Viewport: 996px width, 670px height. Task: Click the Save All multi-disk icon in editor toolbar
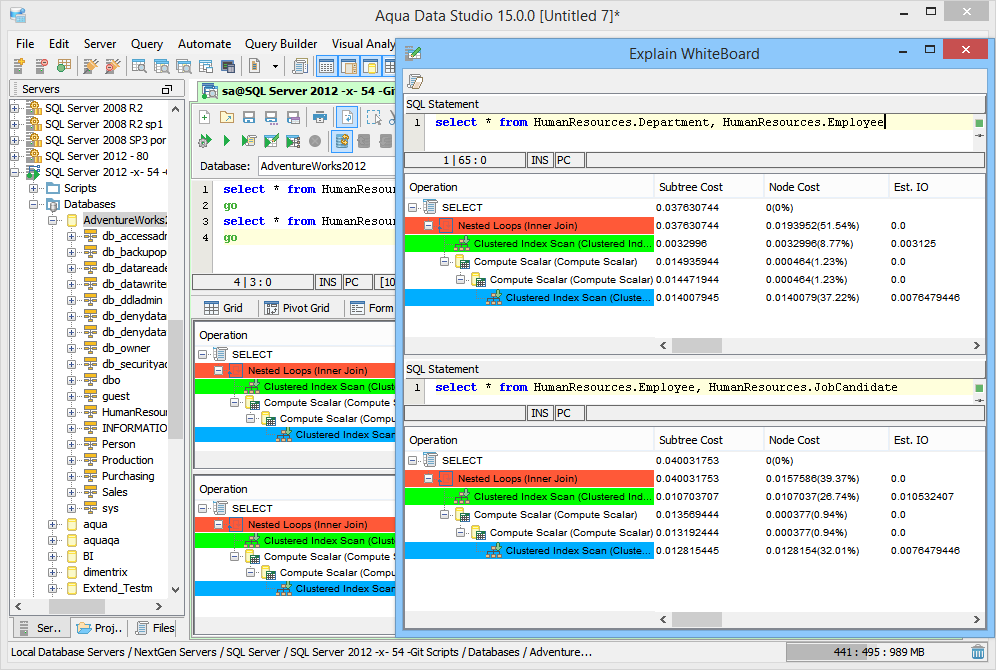[293, 117]
